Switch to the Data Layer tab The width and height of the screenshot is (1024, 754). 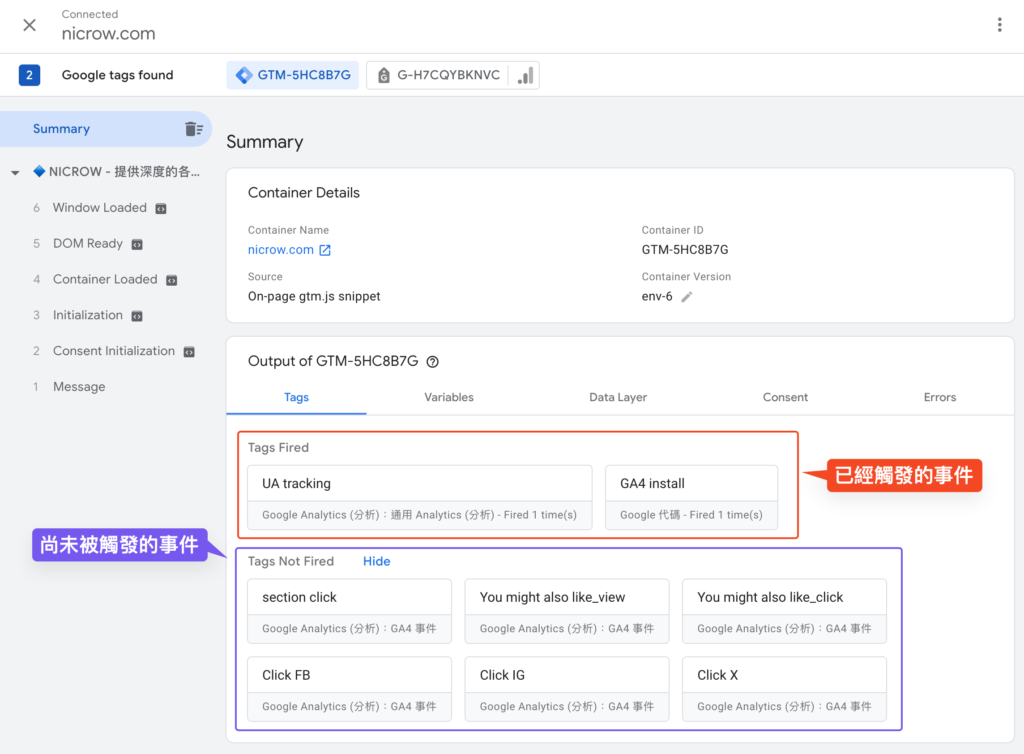pos(618,398)
